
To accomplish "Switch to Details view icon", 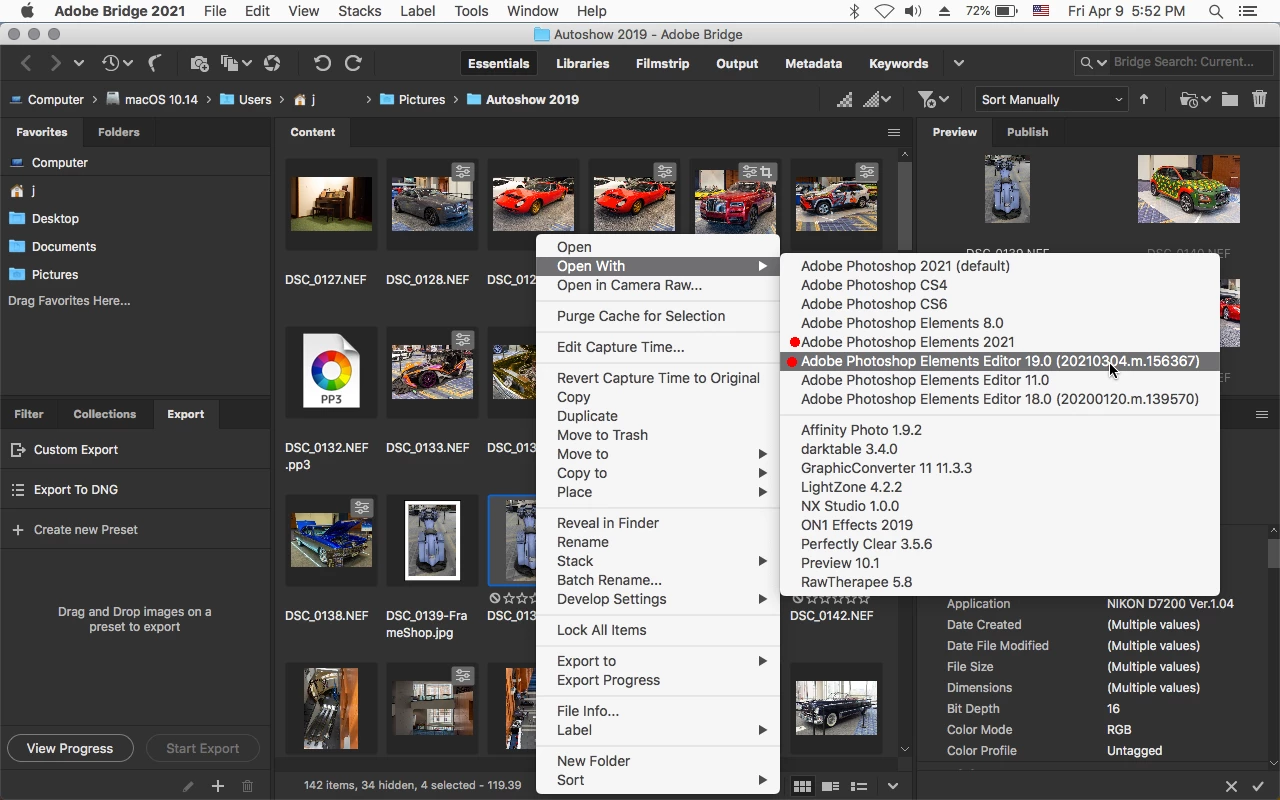I will click(830, 786).
